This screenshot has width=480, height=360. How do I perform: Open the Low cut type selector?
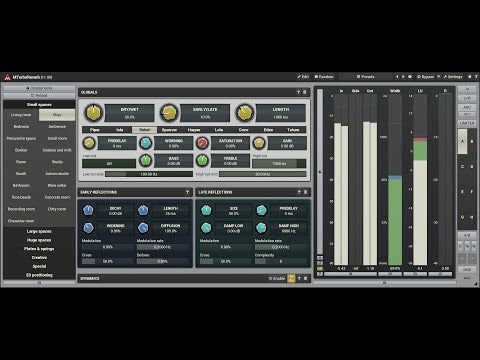click(109, 164)
